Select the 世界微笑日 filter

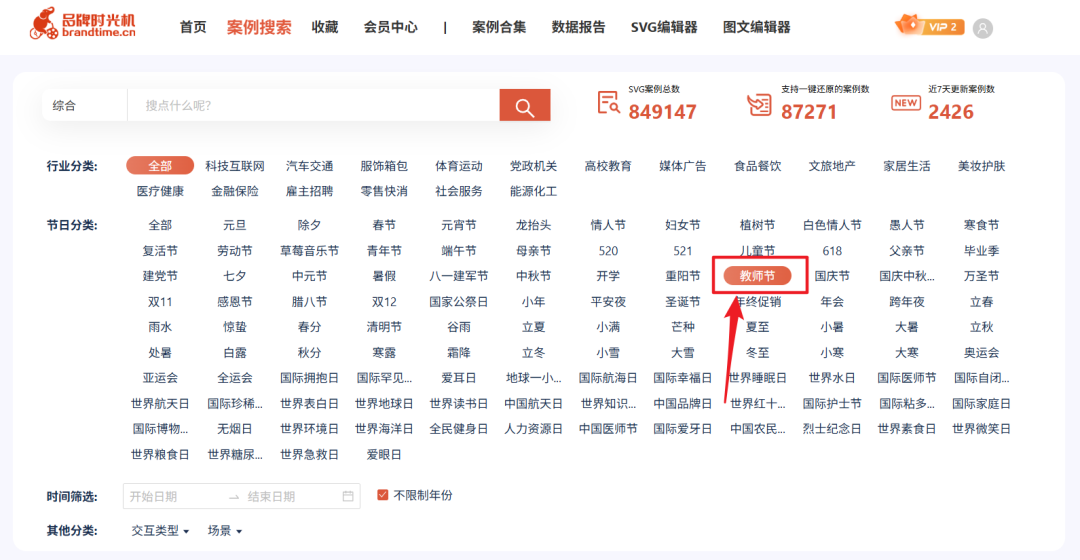(982, 429)
